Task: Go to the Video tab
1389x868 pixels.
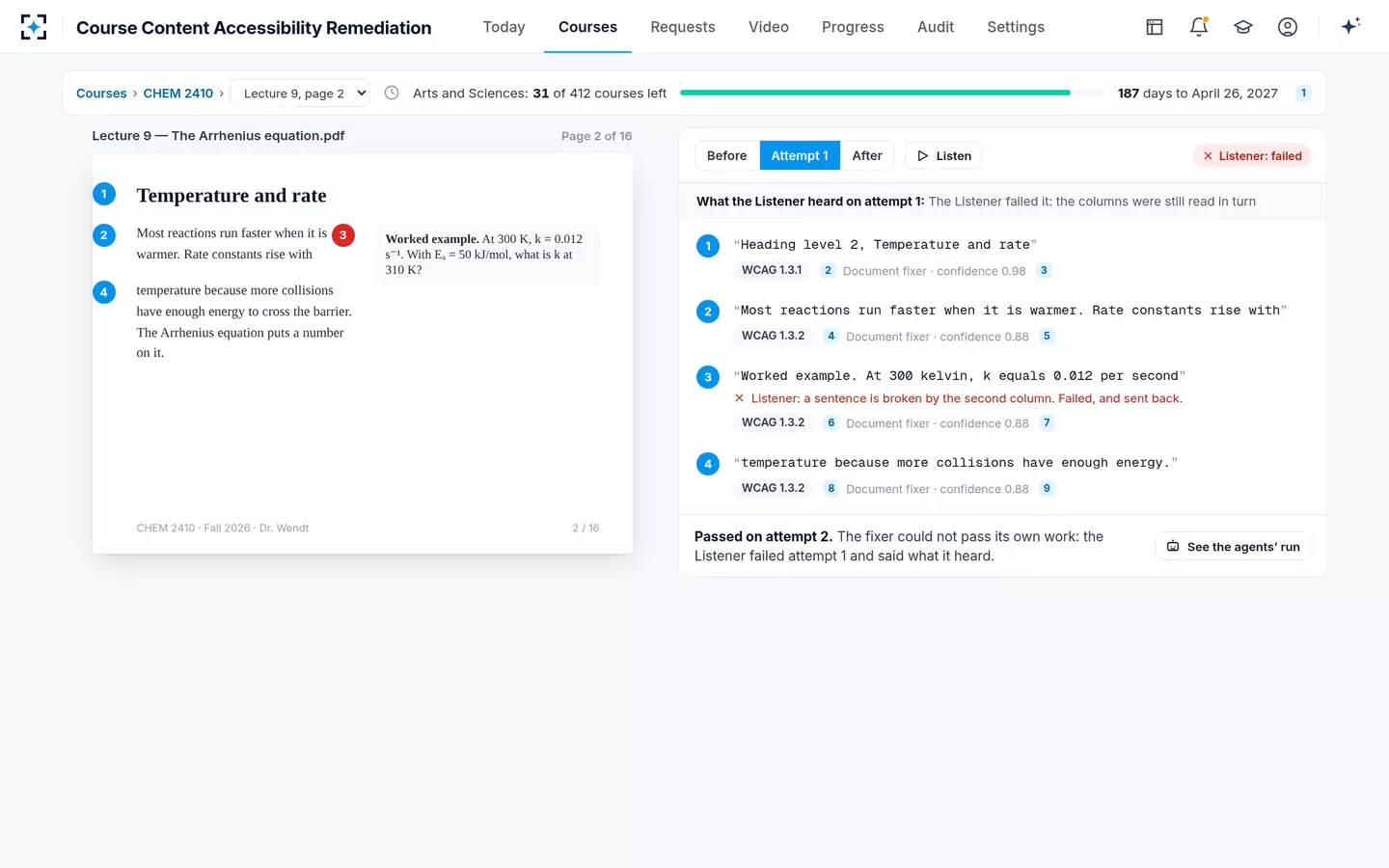Action: click(x=769, y=27)
